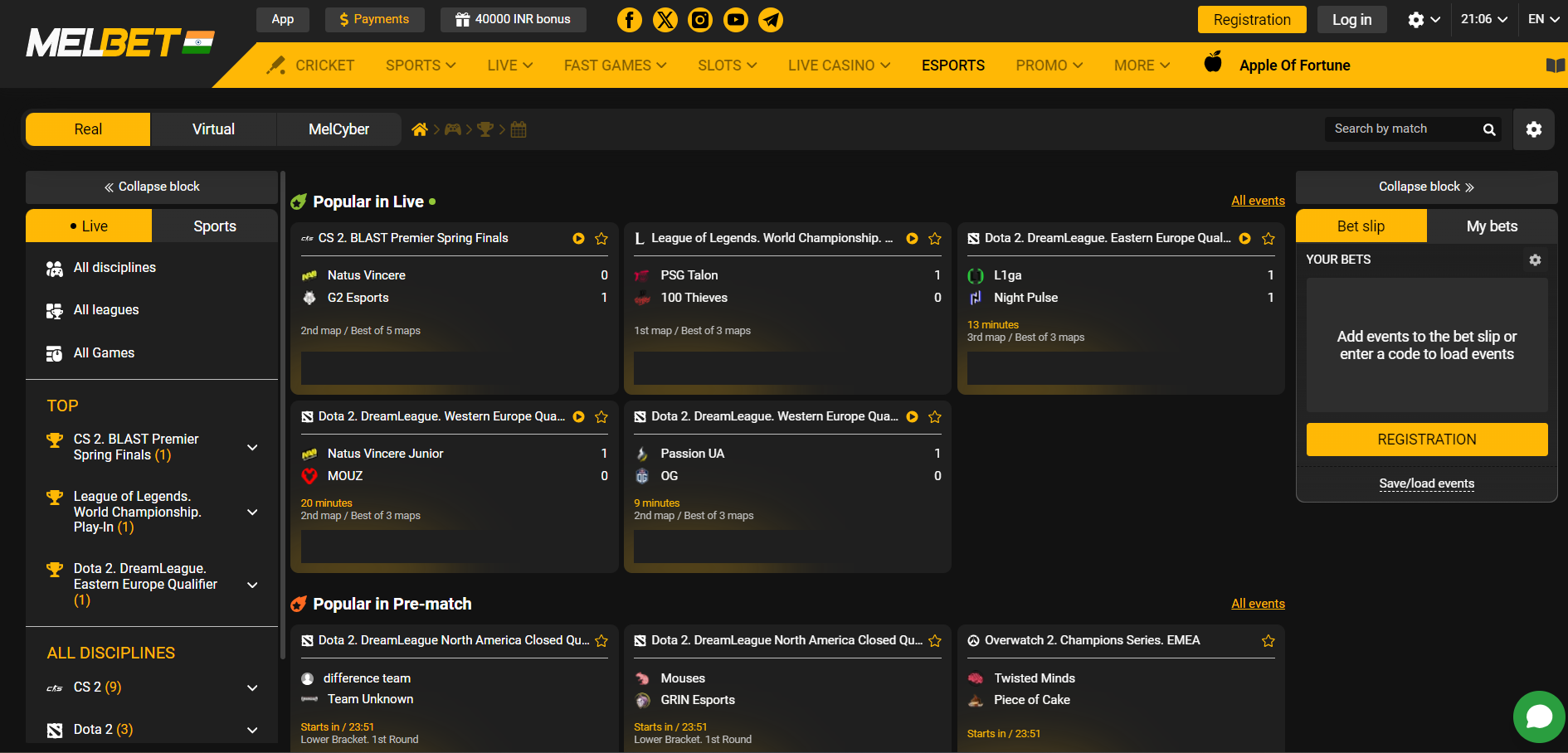Open the YouTube channel icon
This screenshot has height=753, width=1568.
735,19
